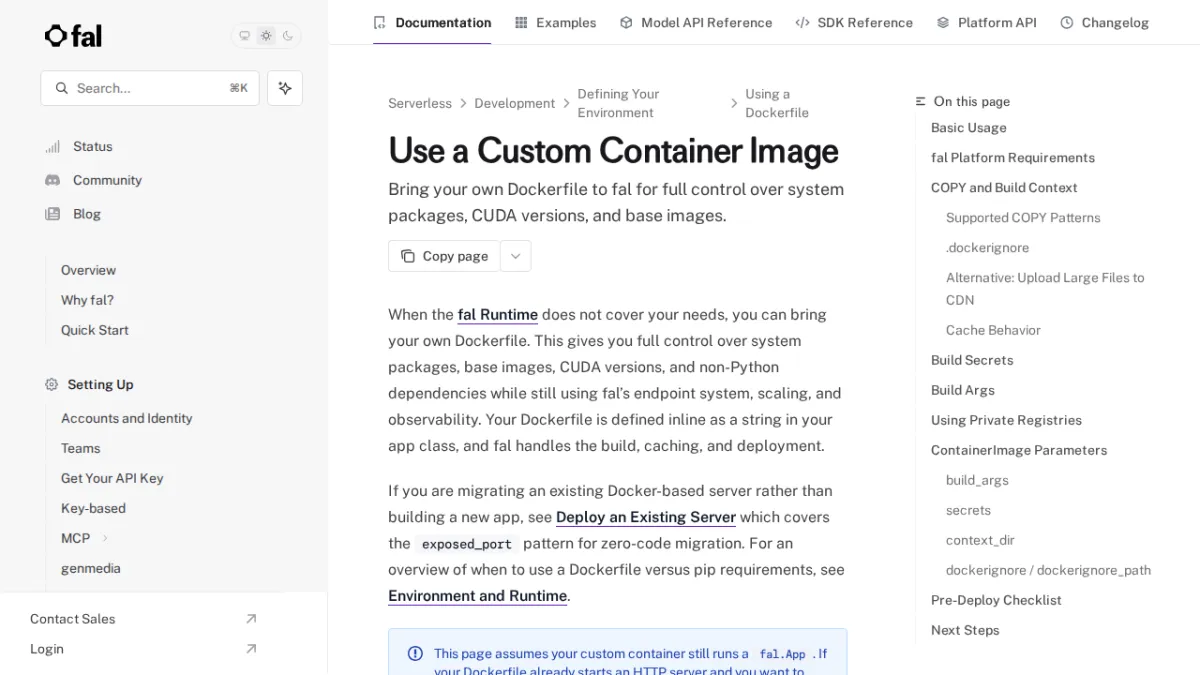Image resolution: width=1200 pixels, height=675 pixels.
Task: Jump to COPY and Build Context
Action: (1004, 188)
